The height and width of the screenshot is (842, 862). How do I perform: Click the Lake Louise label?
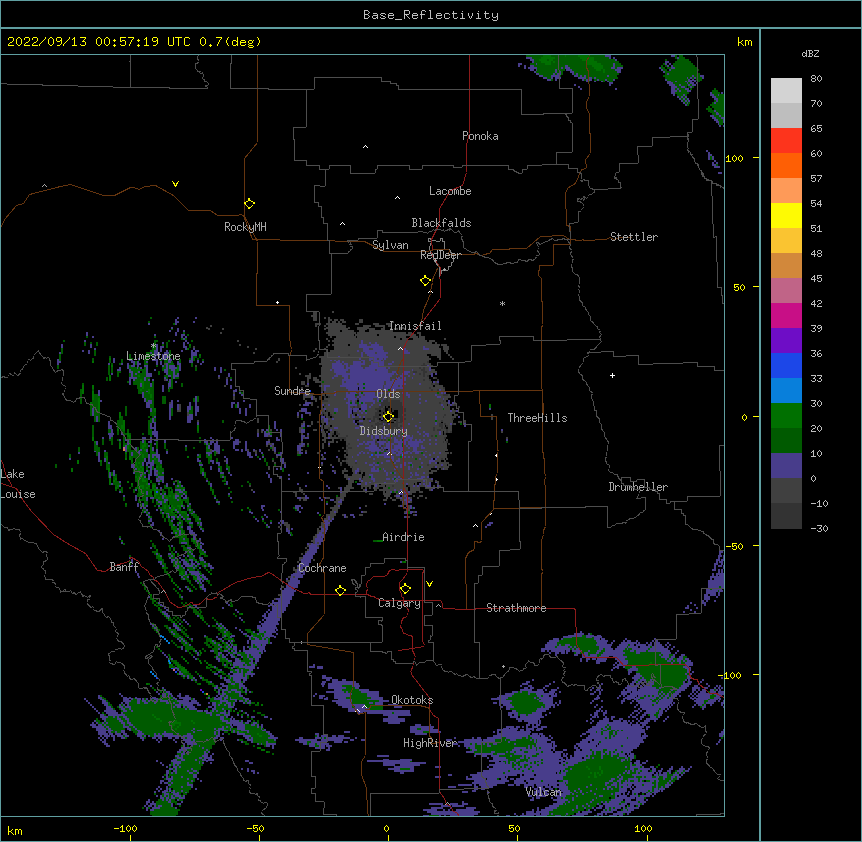pos(18,484)
